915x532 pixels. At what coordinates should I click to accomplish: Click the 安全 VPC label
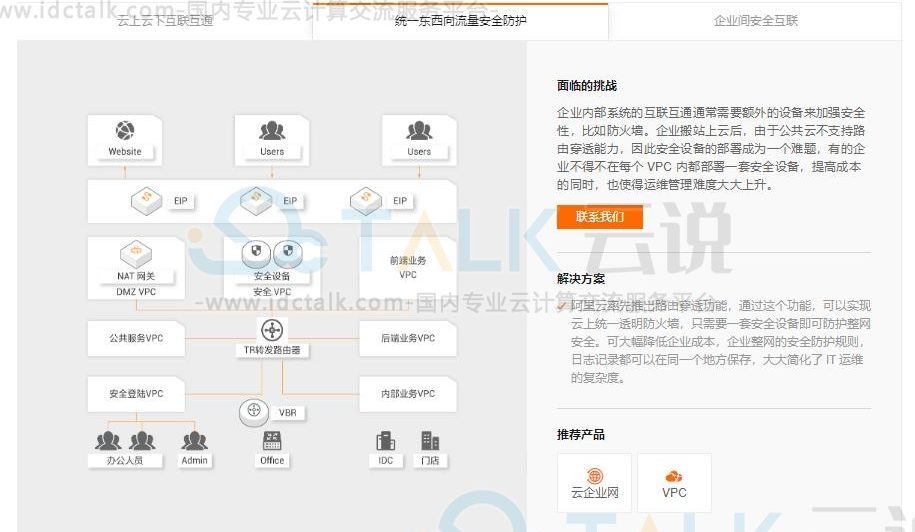(x=272, y=292)
